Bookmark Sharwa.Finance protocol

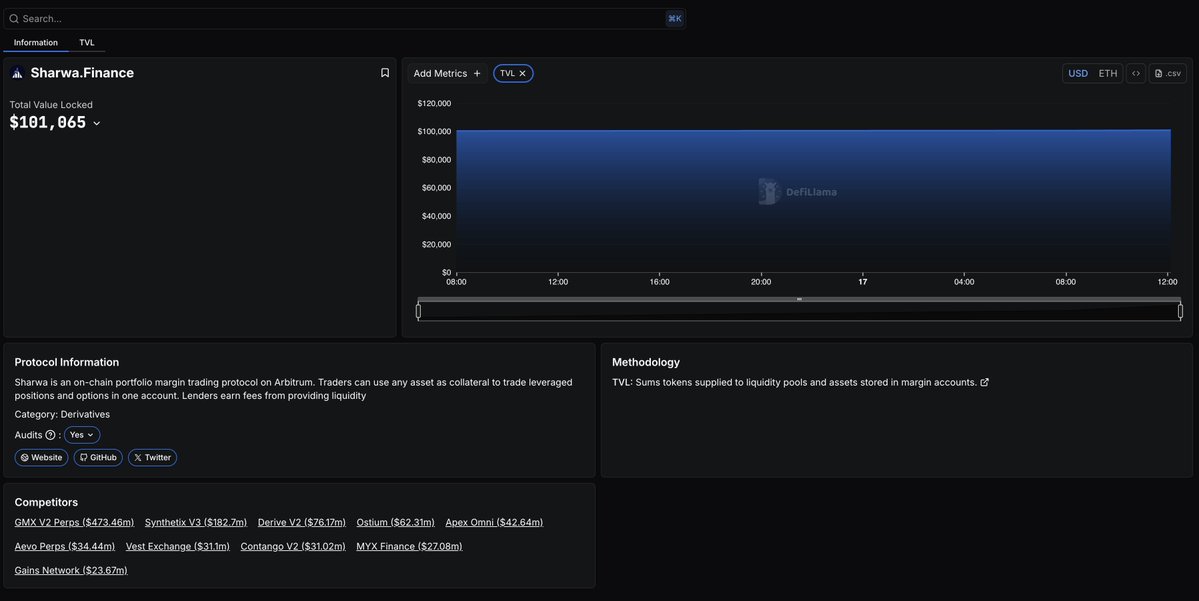(x=385, y=73)
